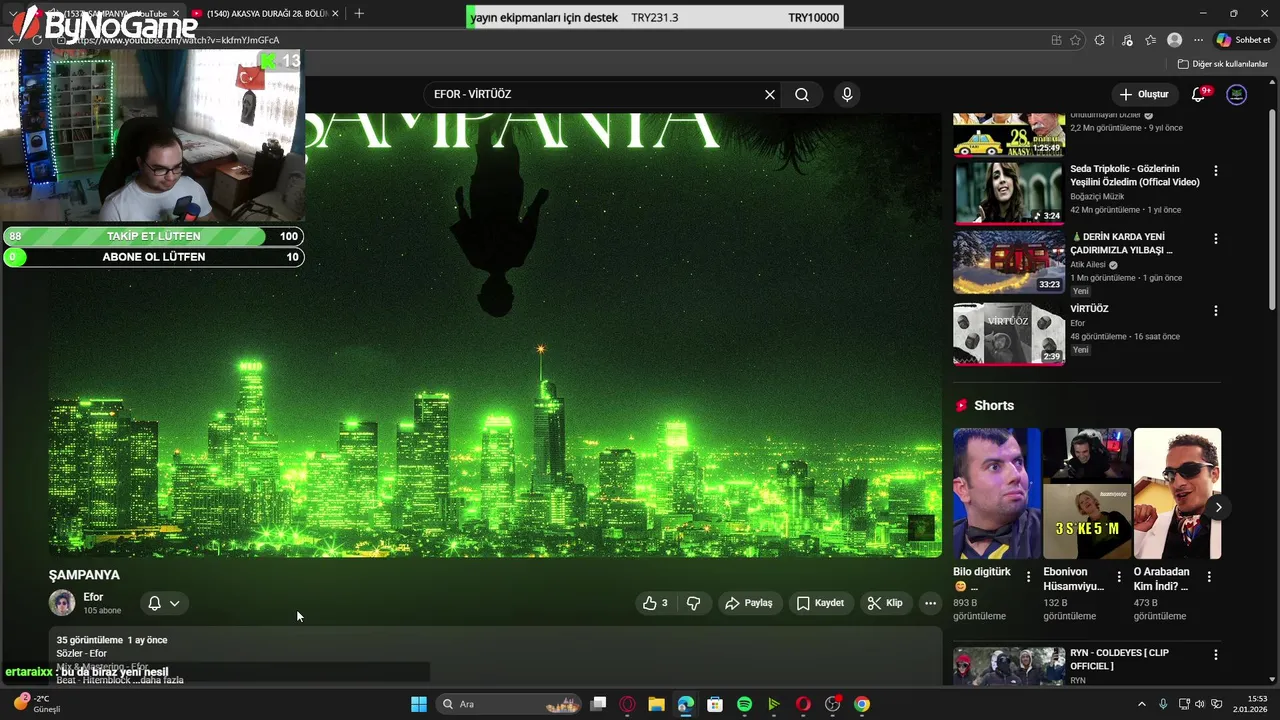Open File Explorer from taskbar
Image resolution: width=1280 pixels, height=720 pixels.
point(656,704)
